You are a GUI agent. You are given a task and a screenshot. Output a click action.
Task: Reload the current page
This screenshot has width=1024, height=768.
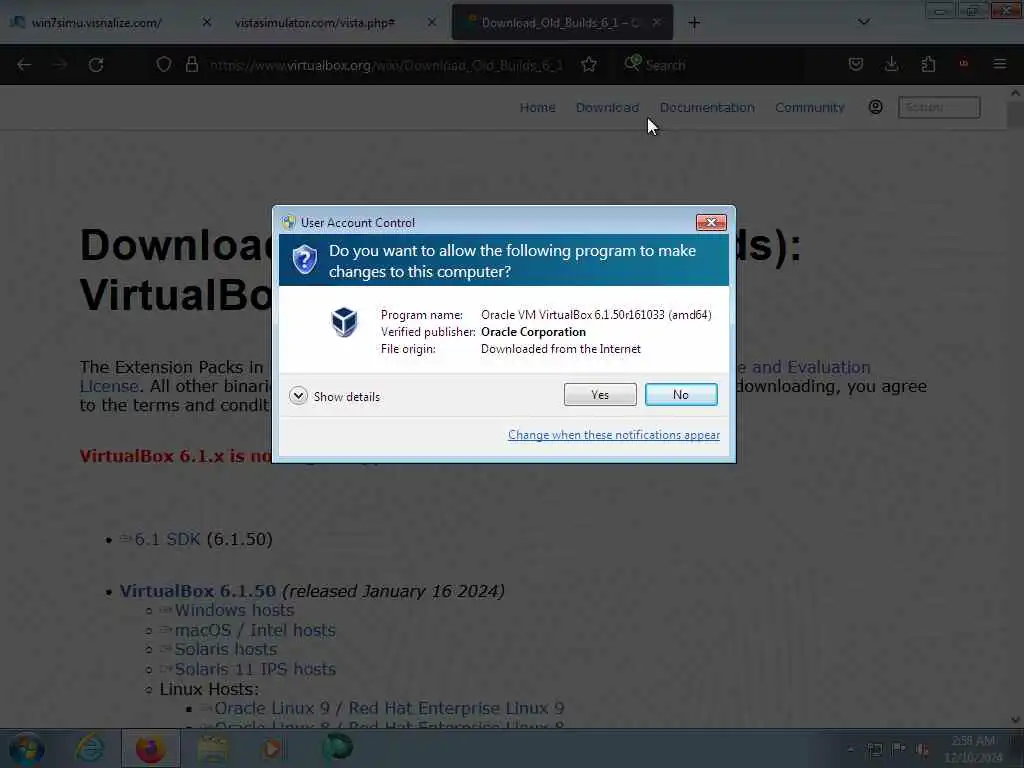coord(96,65)
